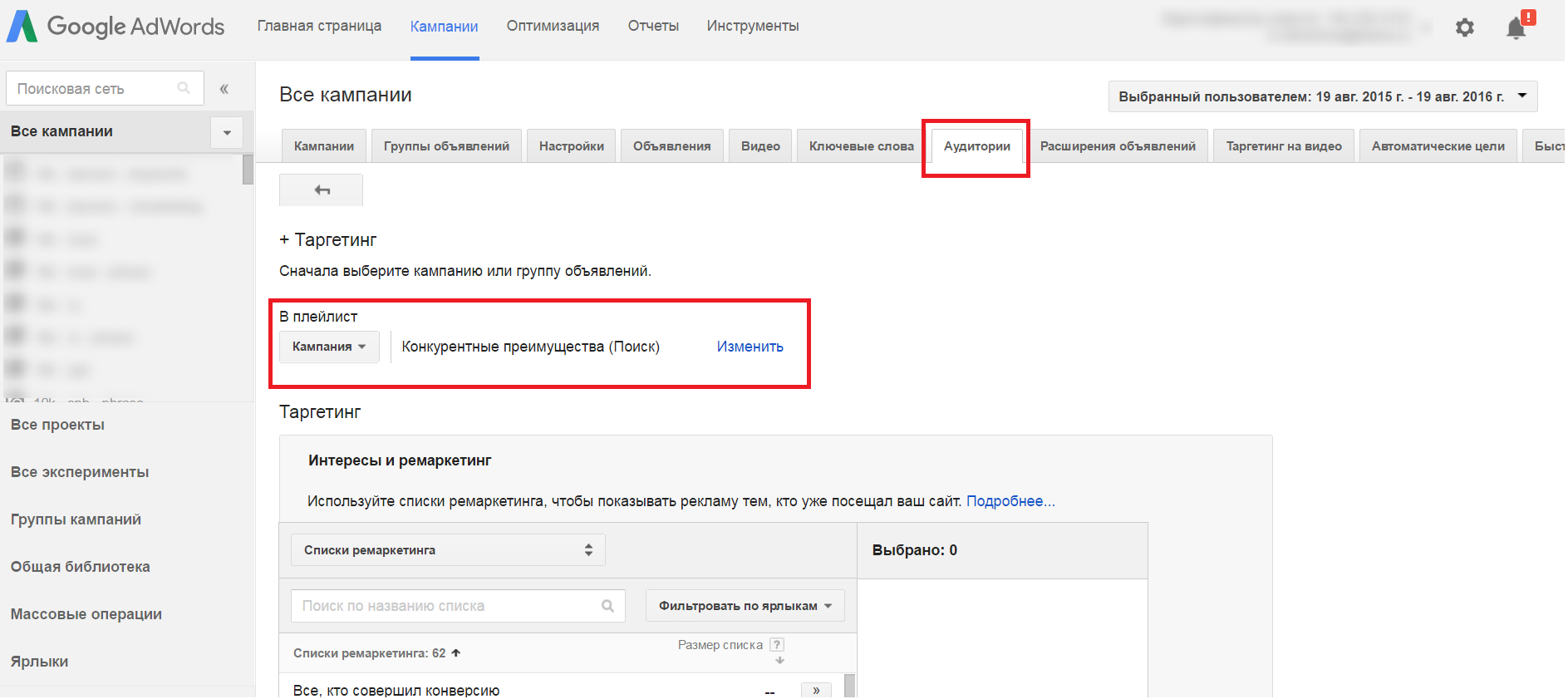
Task: Click the magnifier in list name search
Action: pos(607,606)
